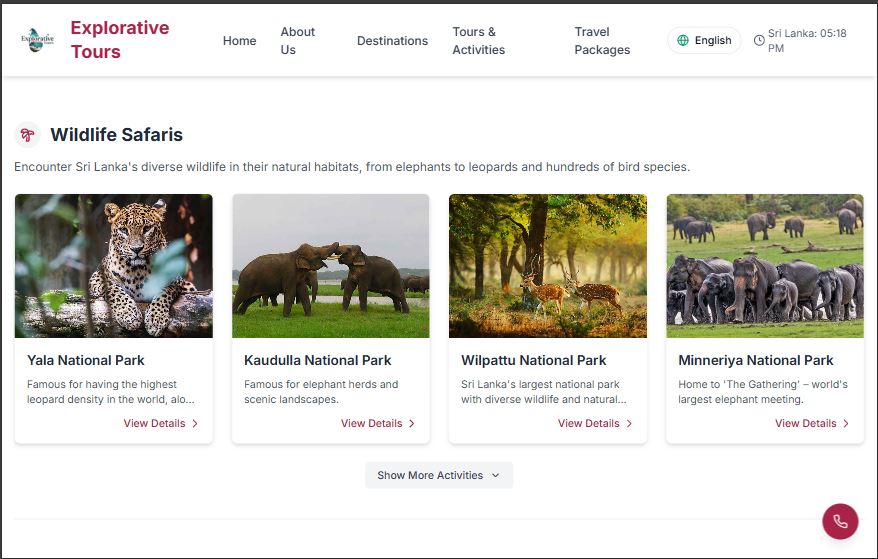Click the chevron arrow on Minneriya's View Details

point(846,423)
